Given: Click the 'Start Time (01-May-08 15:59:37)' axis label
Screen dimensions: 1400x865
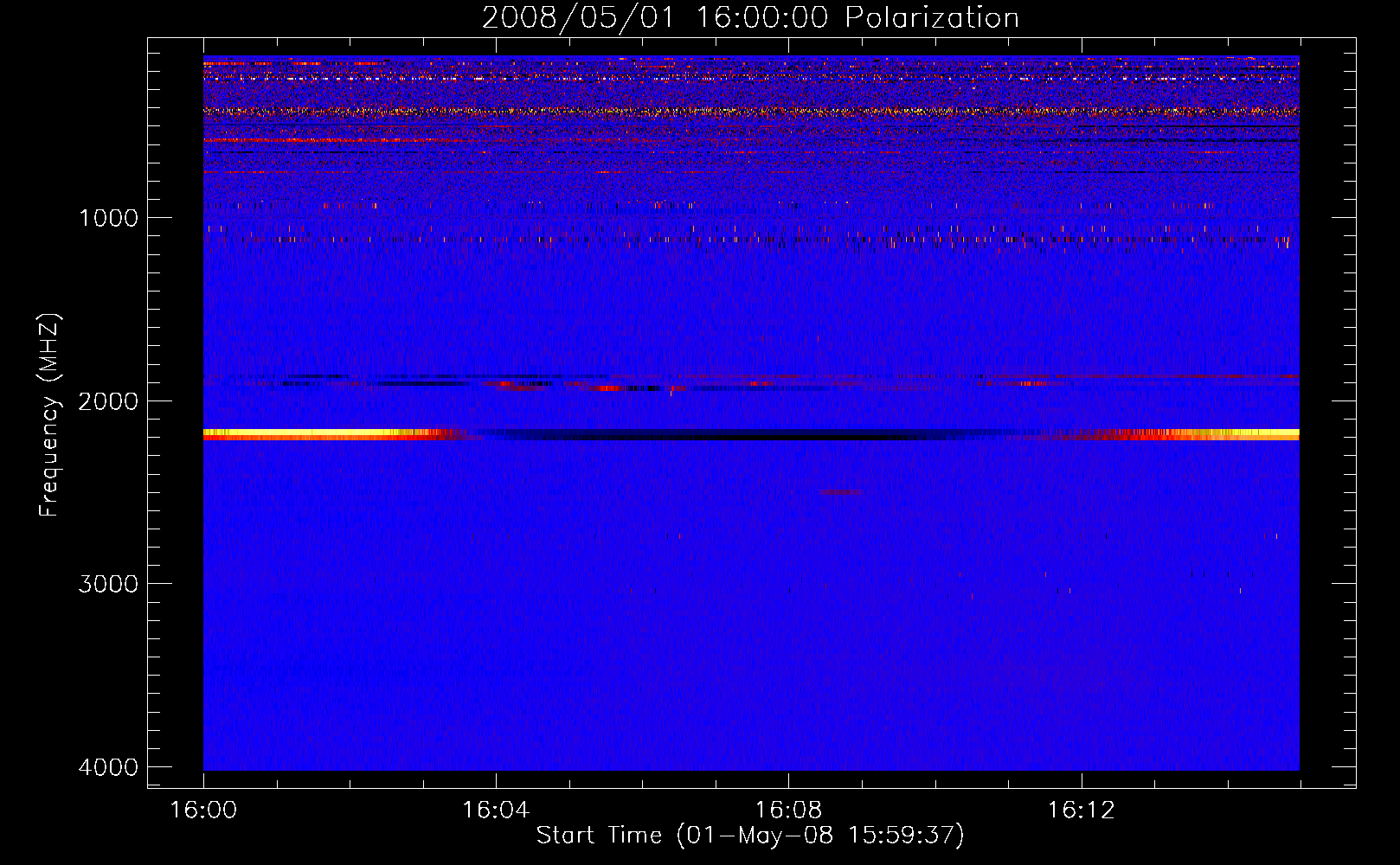Looking at the screenshot, I should coord(750,836).
